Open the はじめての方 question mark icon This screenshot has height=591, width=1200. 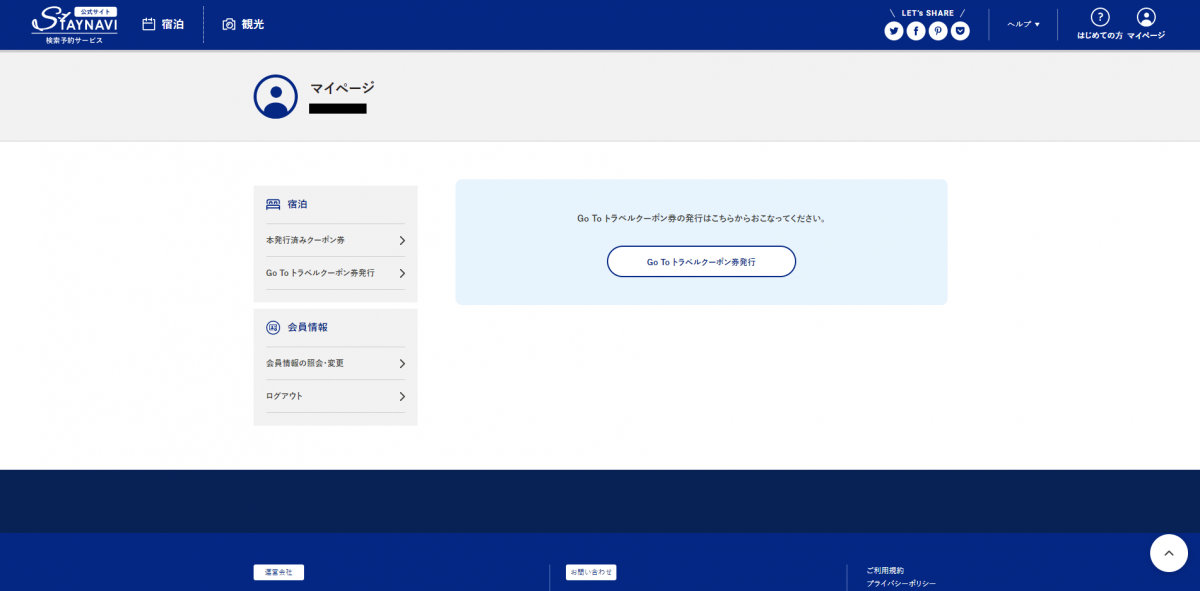pyautogui.click(x=1099, y=18)
